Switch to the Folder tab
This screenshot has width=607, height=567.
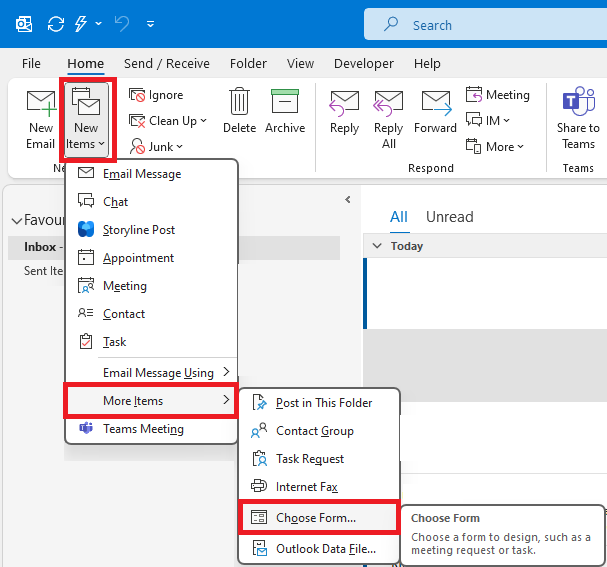248,63
